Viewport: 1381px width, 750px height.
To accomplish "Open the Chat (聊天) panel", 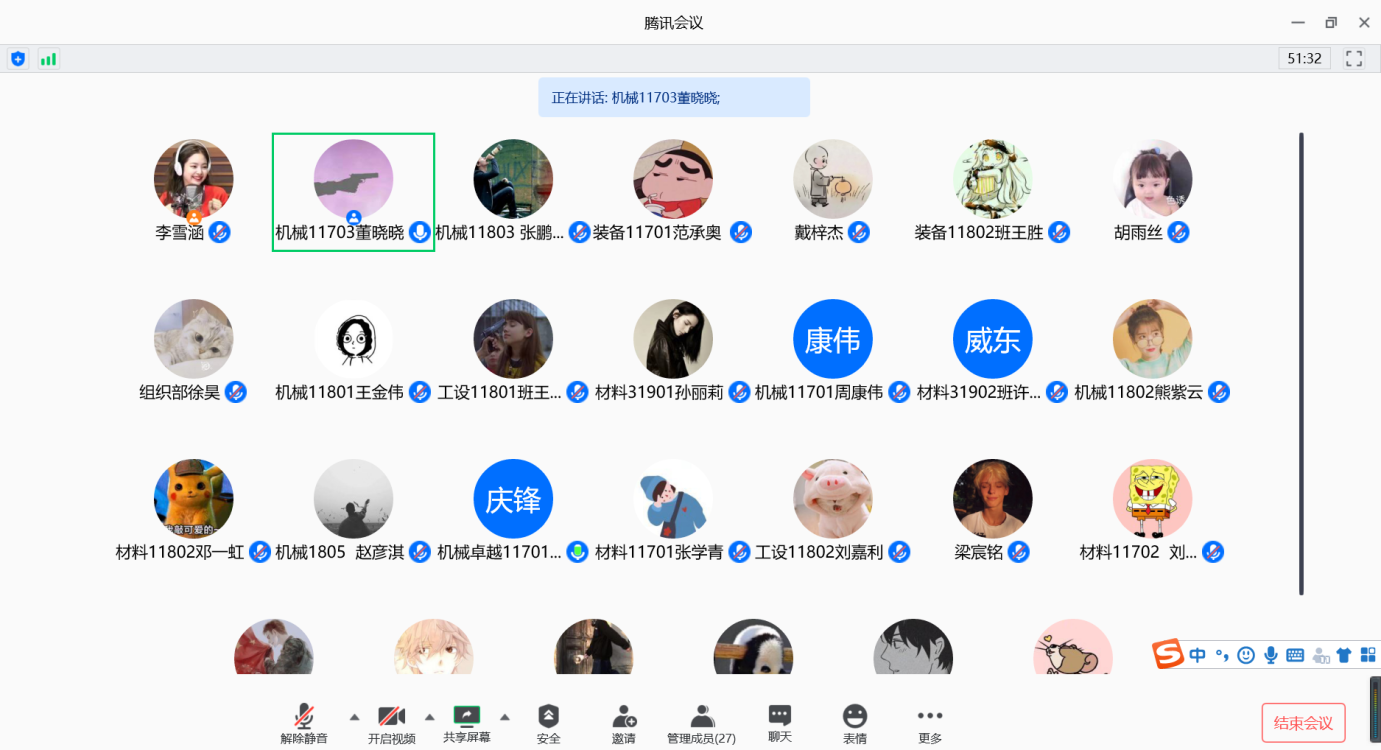I will coord(780,723).
